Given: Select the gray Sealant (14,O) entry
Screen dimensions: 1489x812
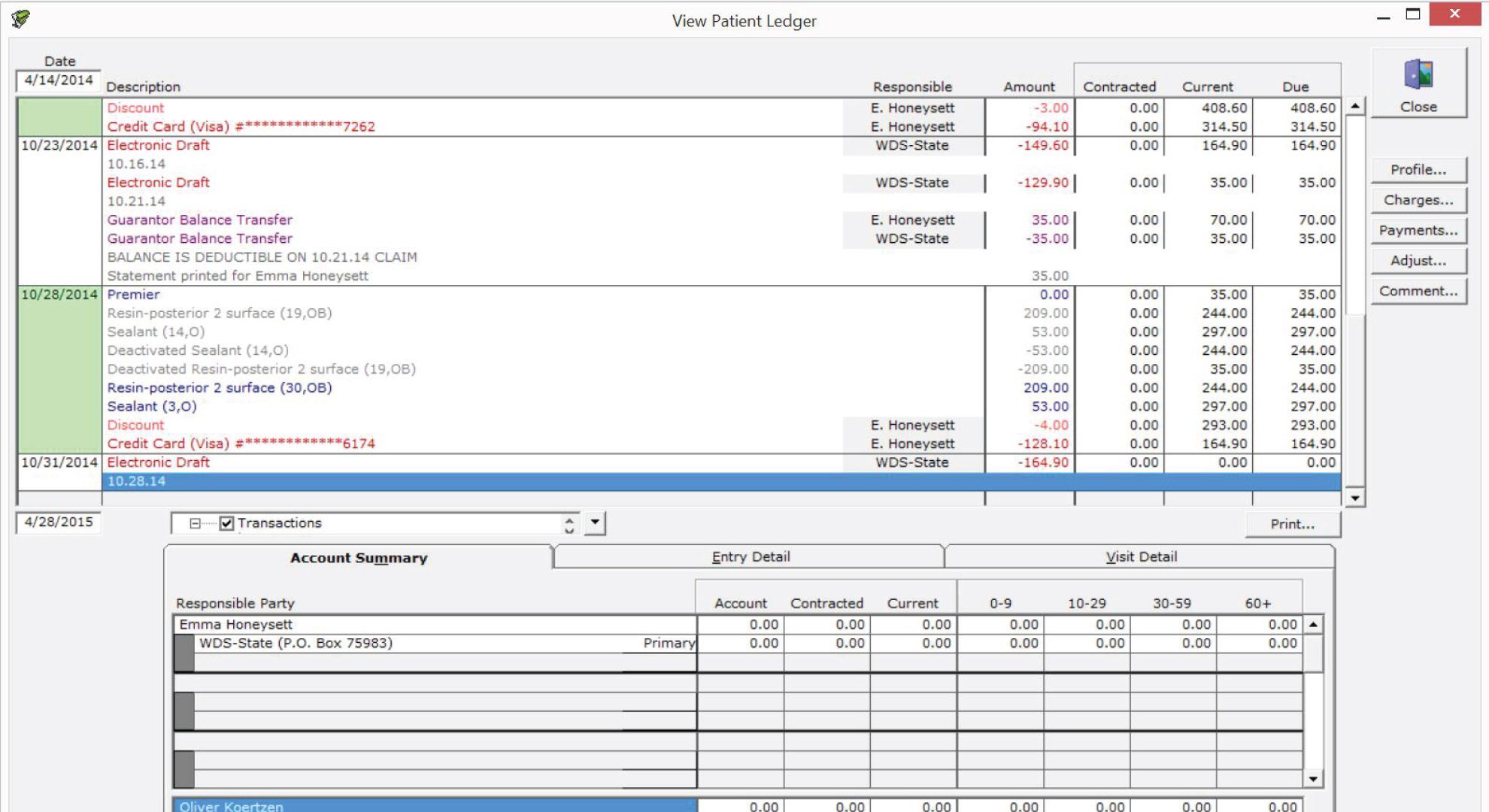Looking at the screenshot, I should pyautogui.click(x=721, y=332).
